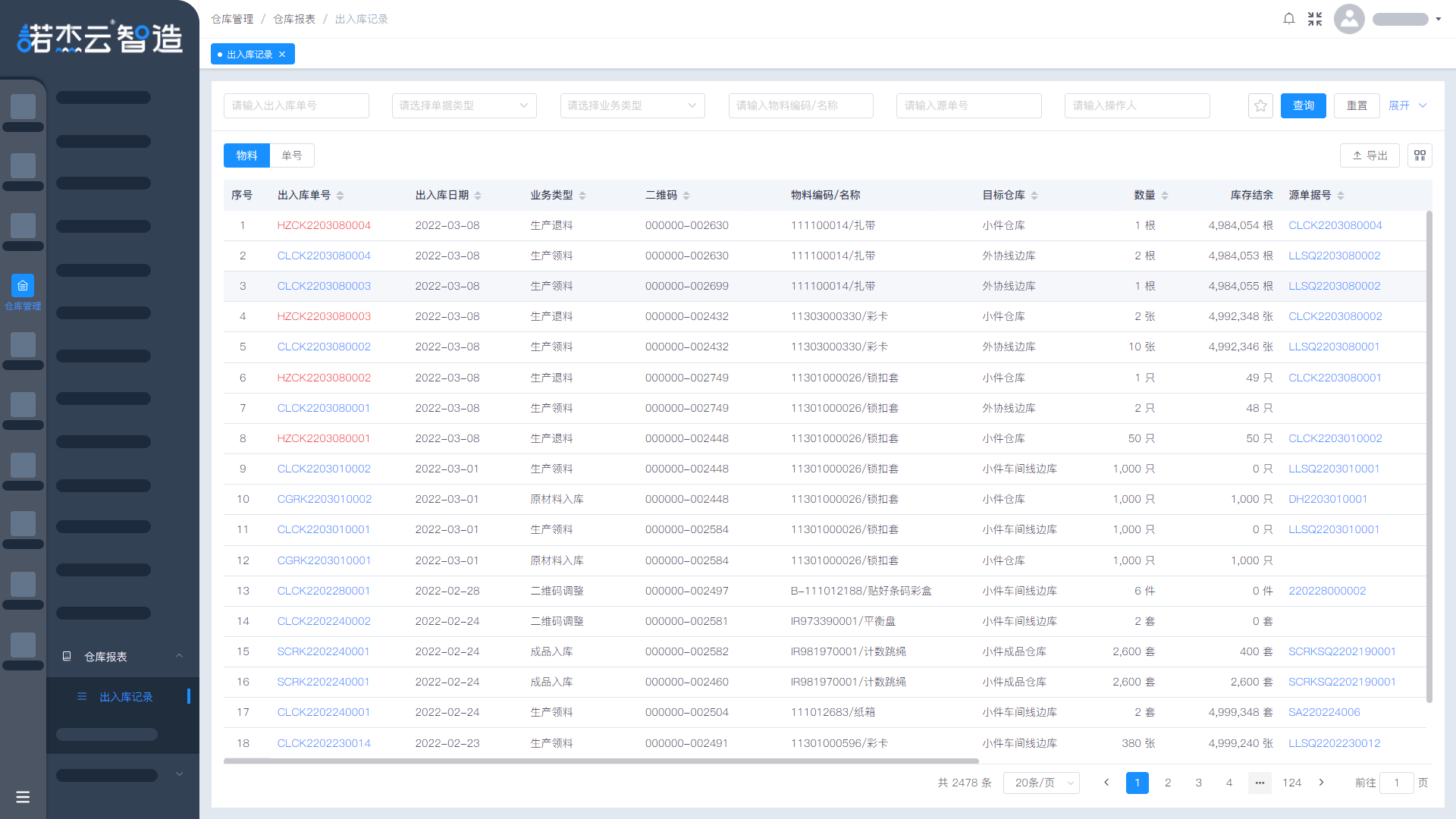Click the star favorite filter icon
The image size is (1456, 819).
[x=1260, y=105]
